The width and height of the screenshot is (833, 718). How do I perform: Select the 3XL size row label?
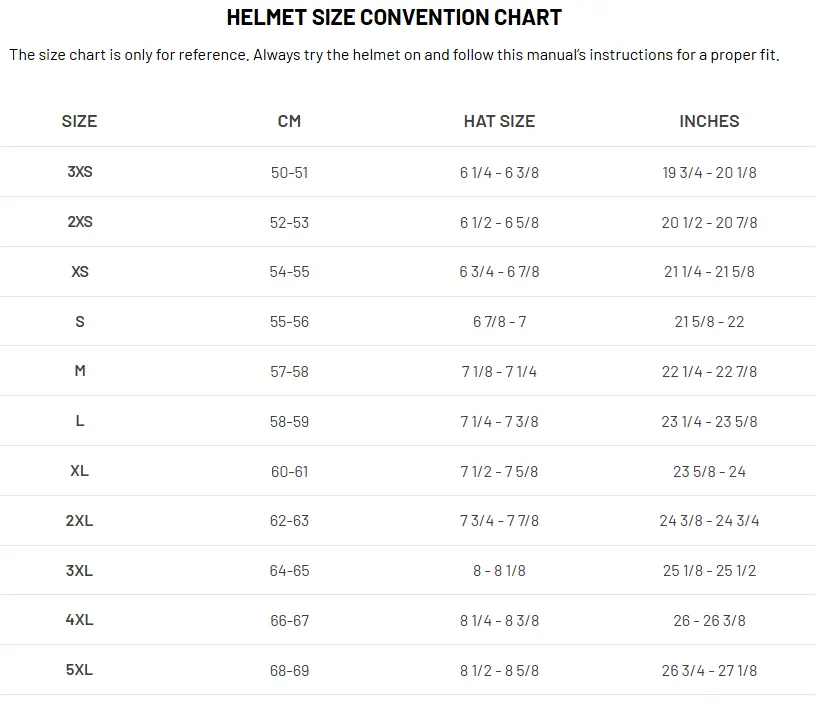point(80,571)
